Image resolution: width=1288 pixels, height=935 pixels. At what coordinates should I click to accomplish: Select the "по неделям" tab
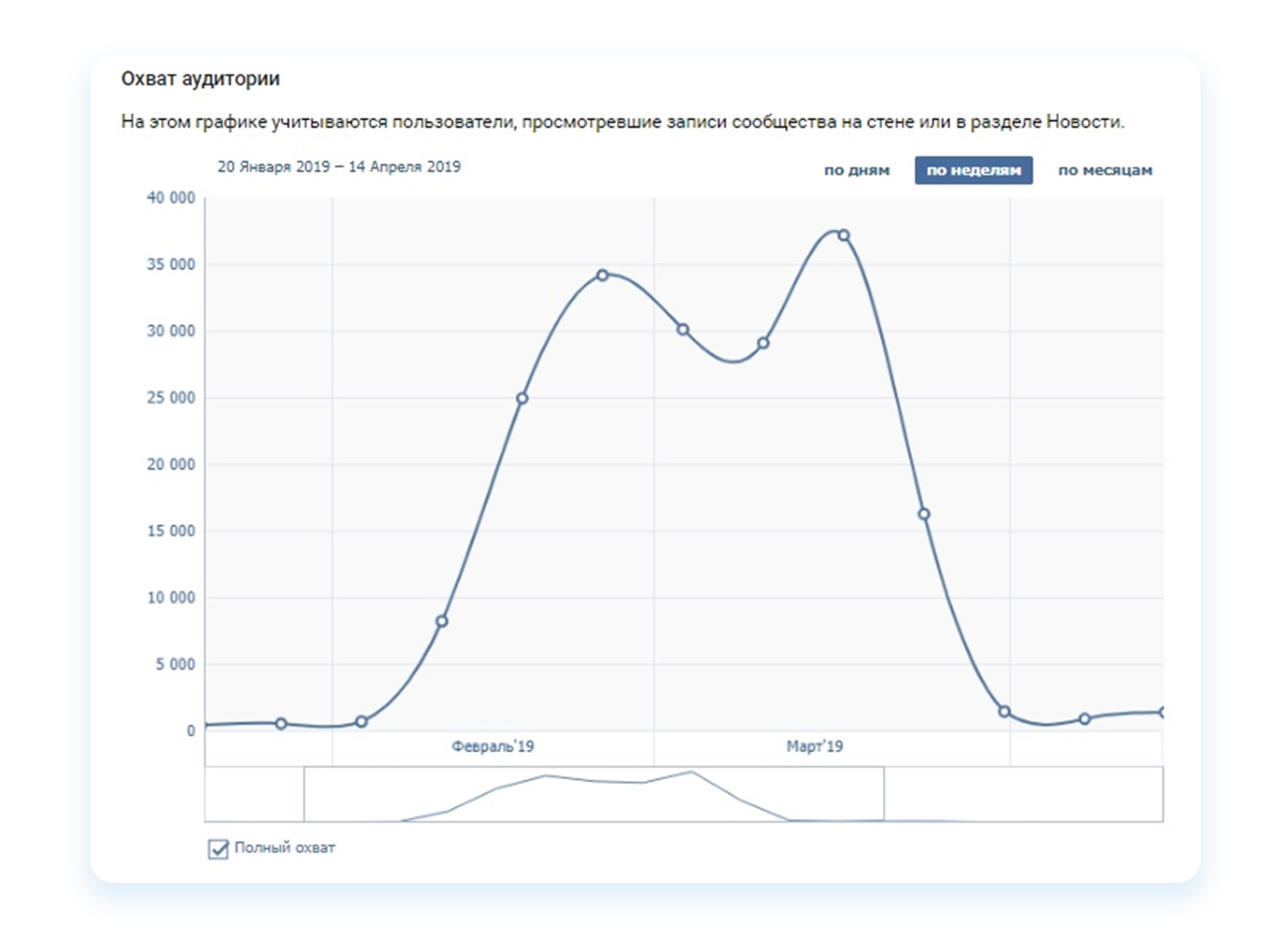(973, 170)
